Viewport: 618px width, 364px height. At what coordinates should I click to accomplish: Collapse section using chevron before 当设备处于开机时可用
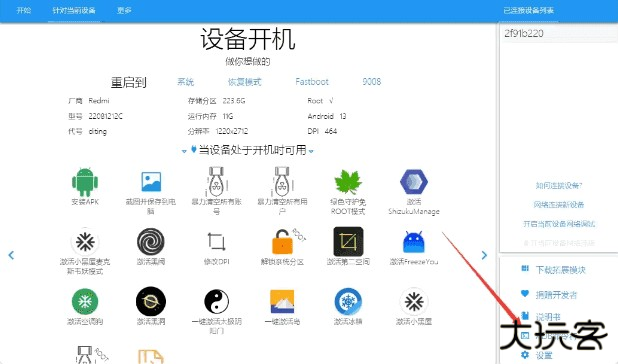184,151
